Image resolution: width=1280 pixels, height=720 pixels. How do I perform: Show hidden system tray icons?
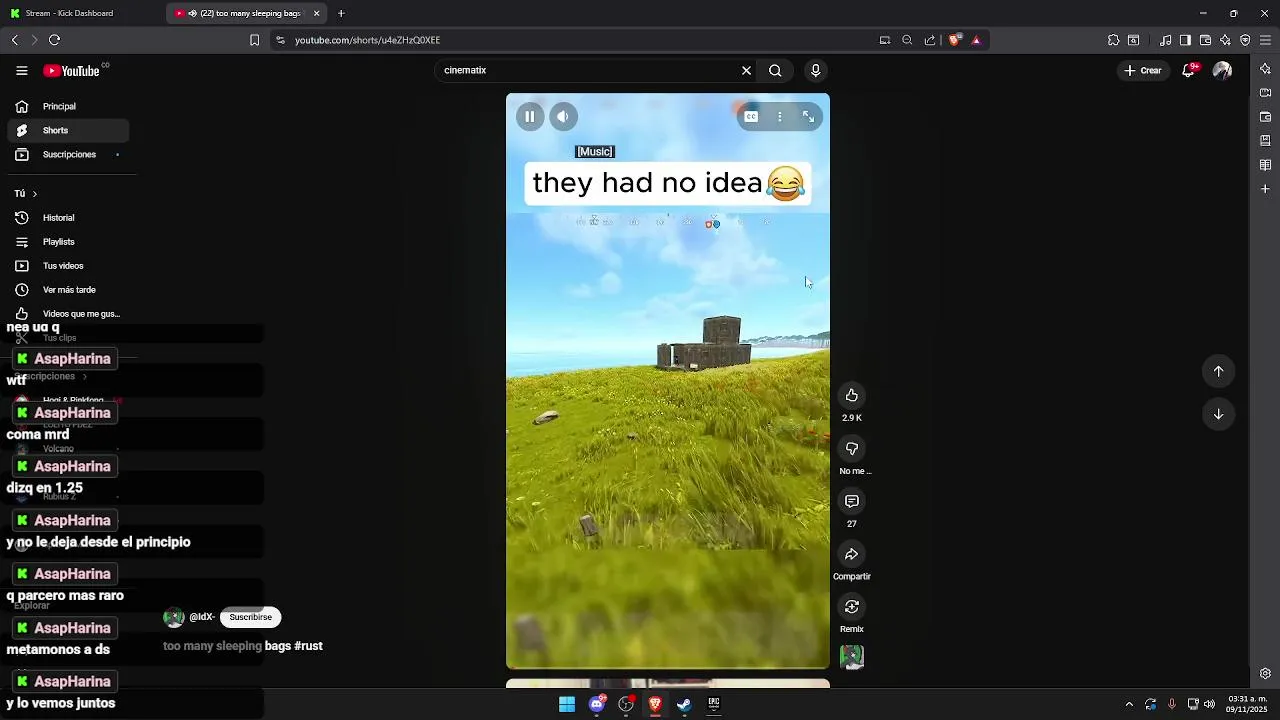(1129, 704)
